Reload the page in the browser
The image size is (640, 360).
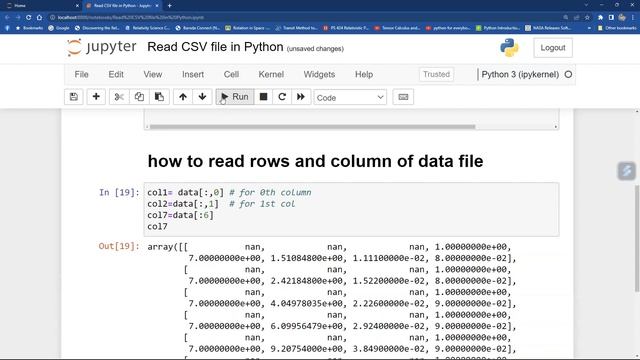click(x=28, y=18)
